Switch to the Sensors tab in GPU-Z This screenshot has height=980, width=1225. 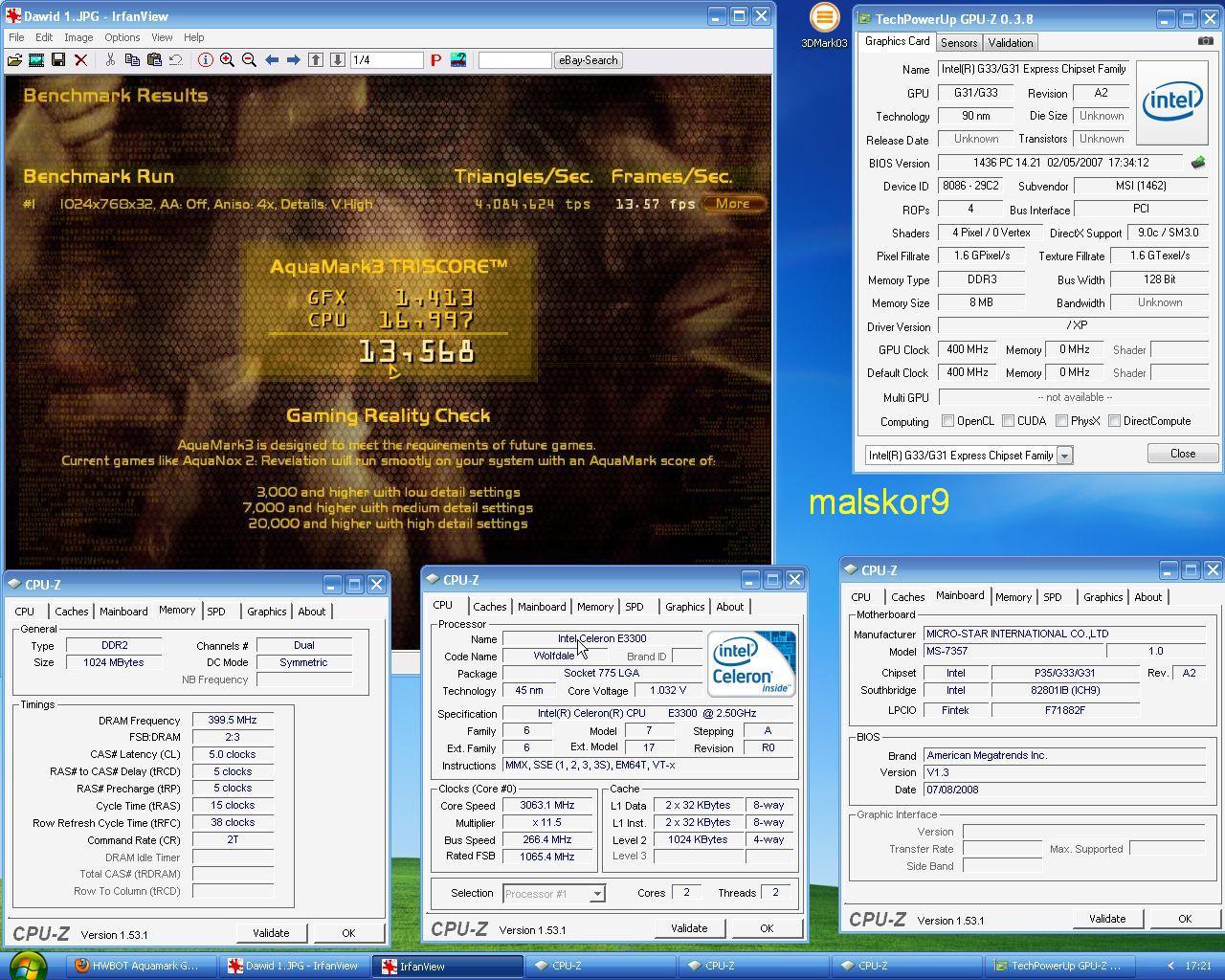pyautogui.click(x=959, y=43)
